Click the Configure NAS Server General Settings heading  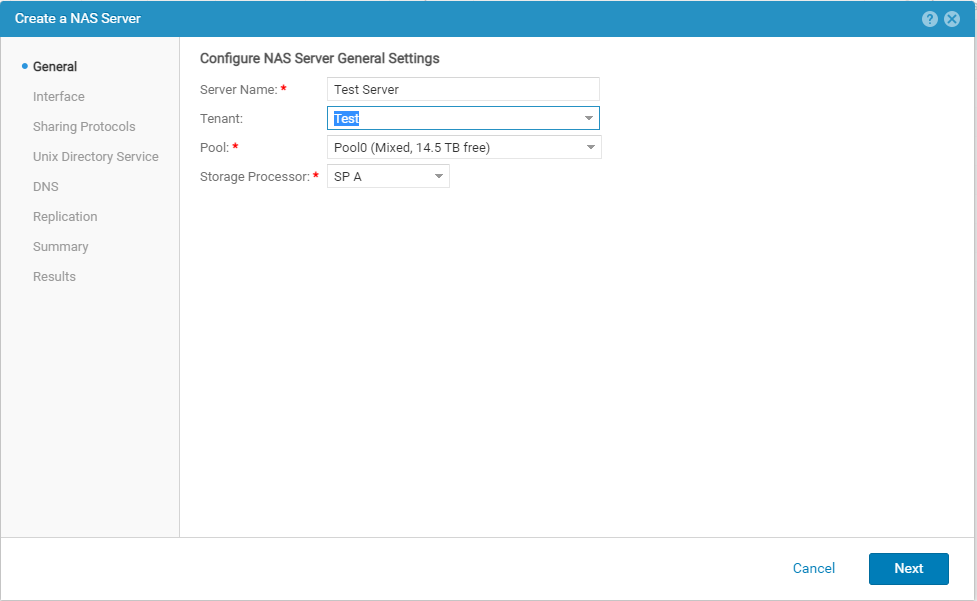[320, 58]
